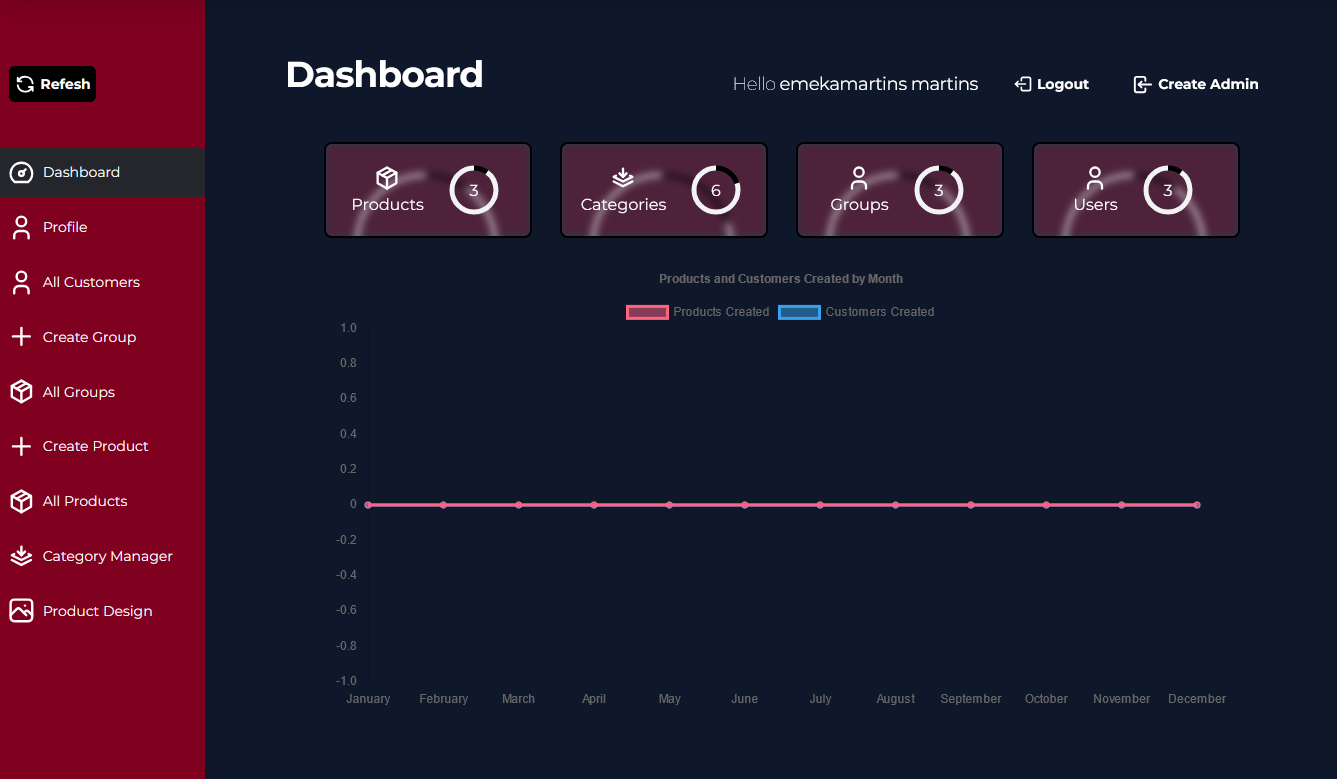Click the plus icon beside Create Group
Image resolution: width=1337 pixels, height=779 pixels.
[21, 337]
